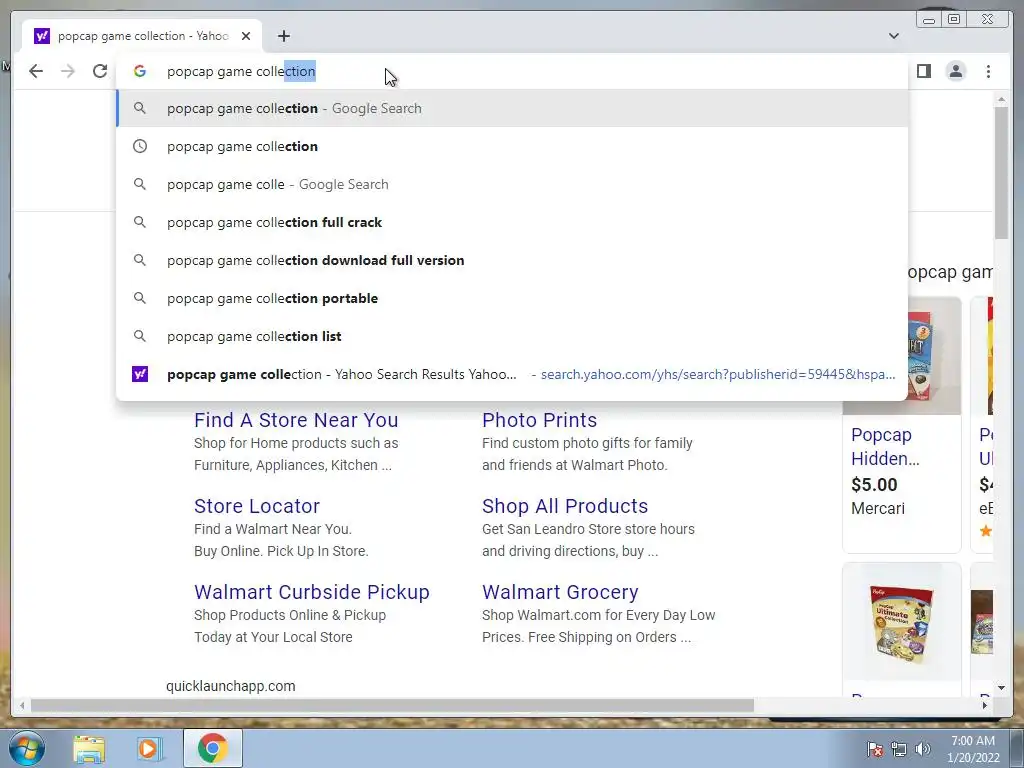This screenshot has width=1024, height=768.
Task: Select the popcap game collection Yahoo tab
Action: [x=141, y=36]
